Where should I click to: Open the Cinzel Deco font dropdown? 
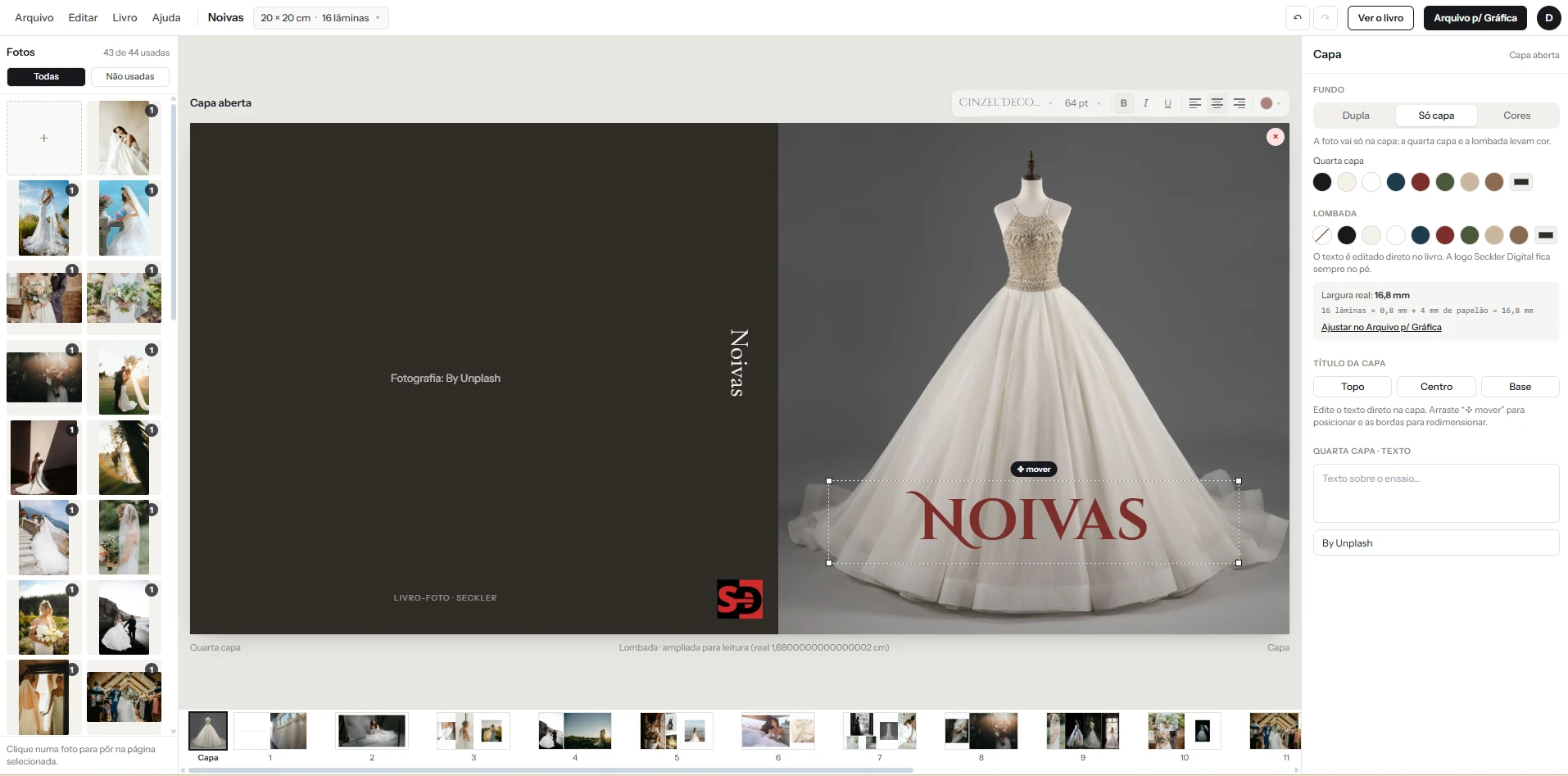tap(1005, 103)
